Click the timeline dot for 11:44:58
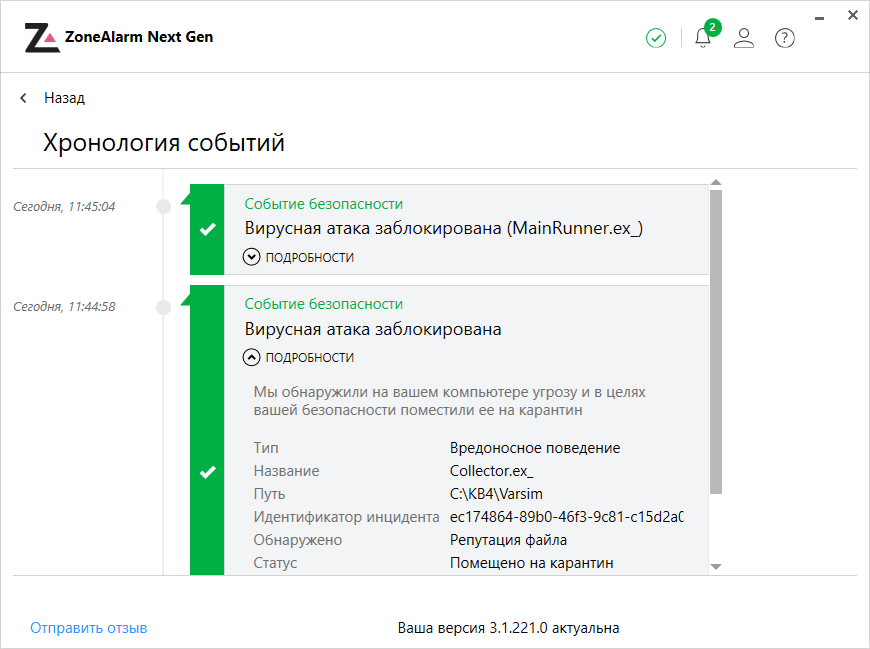870x649 pixels. pyautogui.click(x=164, y=307)
